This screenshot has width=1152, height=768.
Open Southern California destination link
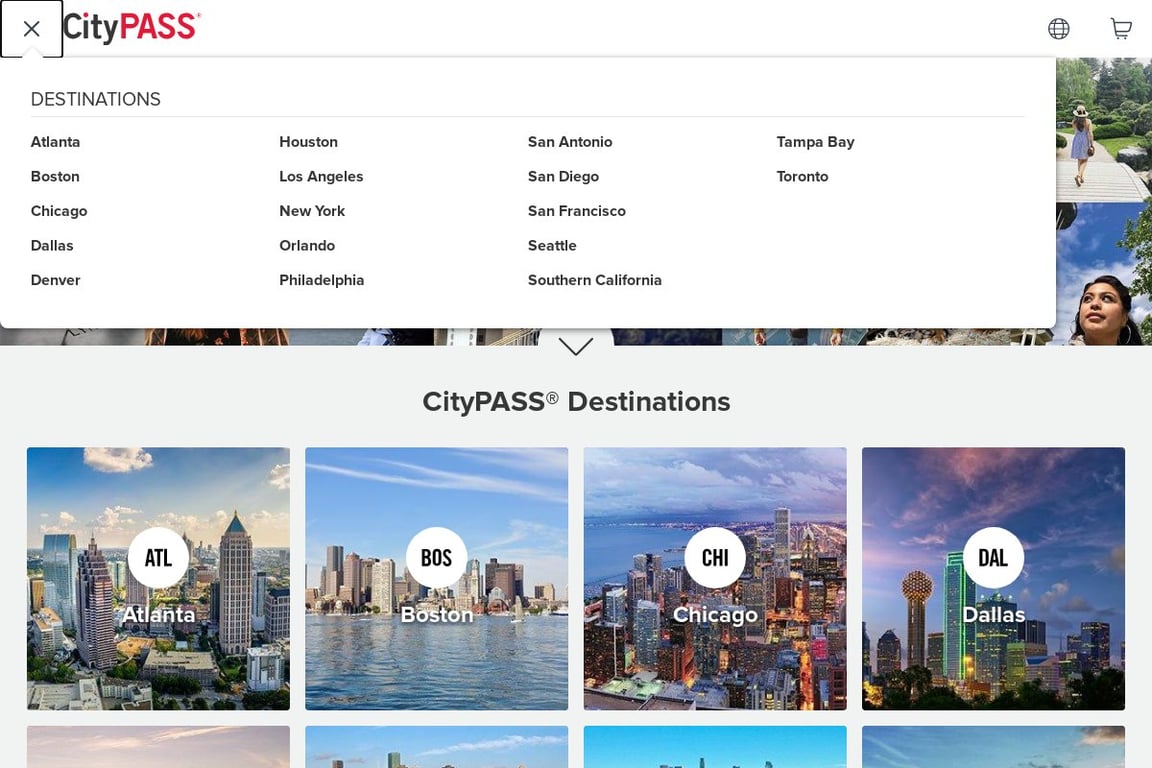pos(595,280)
